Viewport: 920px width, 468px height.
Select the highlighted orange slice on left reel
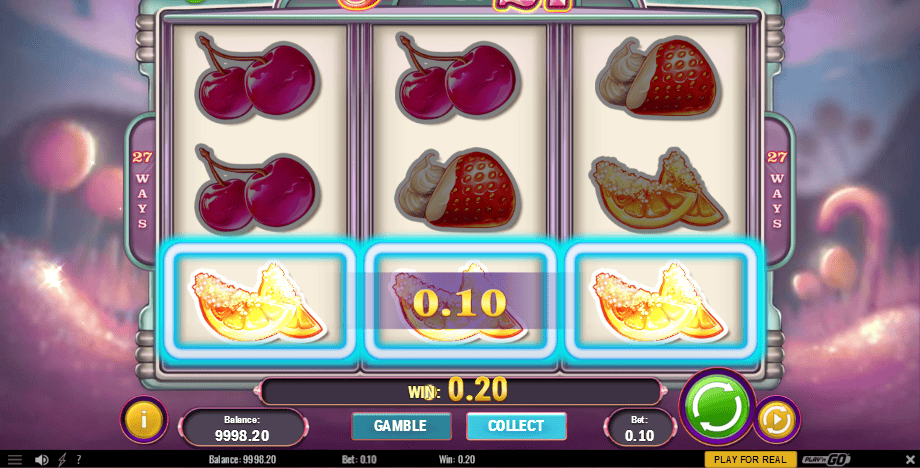(259, 301)
